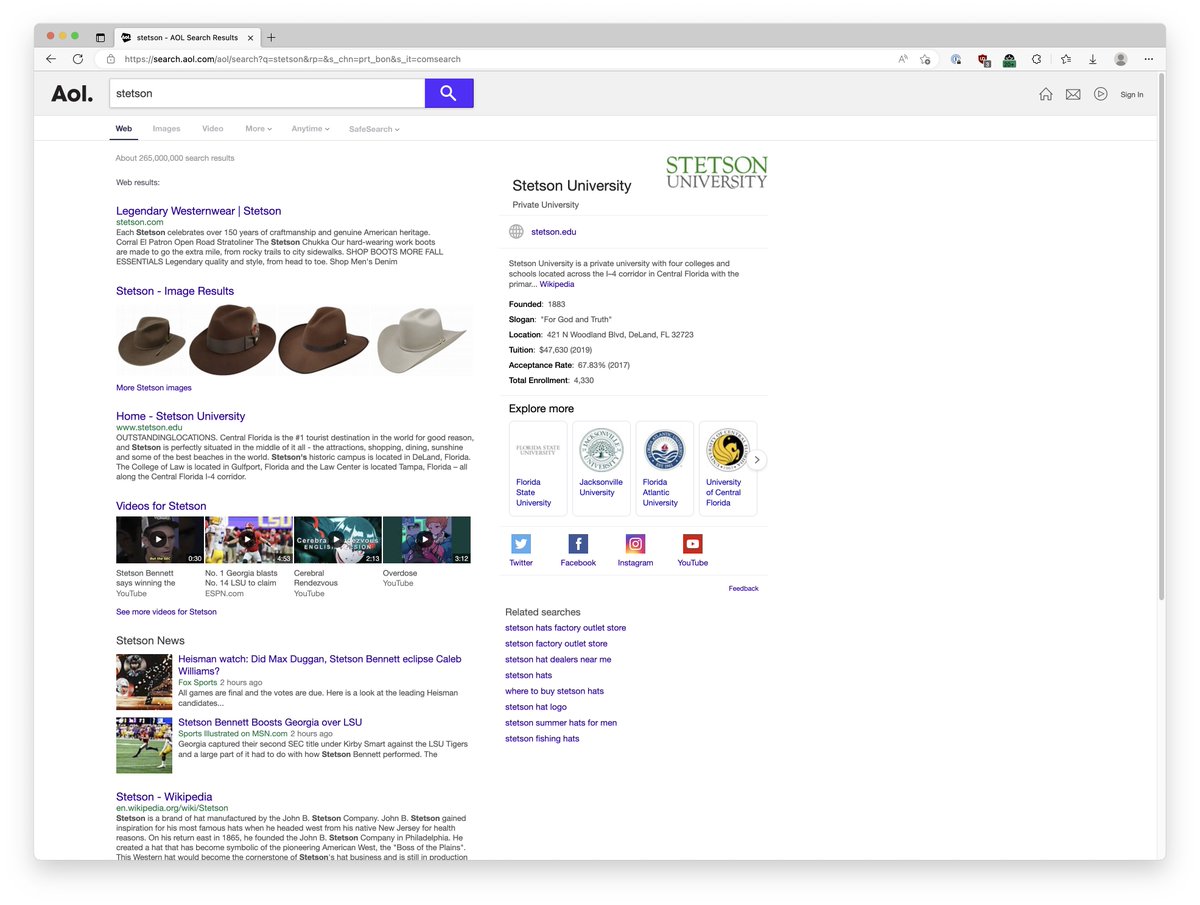Go back with the browser back arrow

[51, 59]
